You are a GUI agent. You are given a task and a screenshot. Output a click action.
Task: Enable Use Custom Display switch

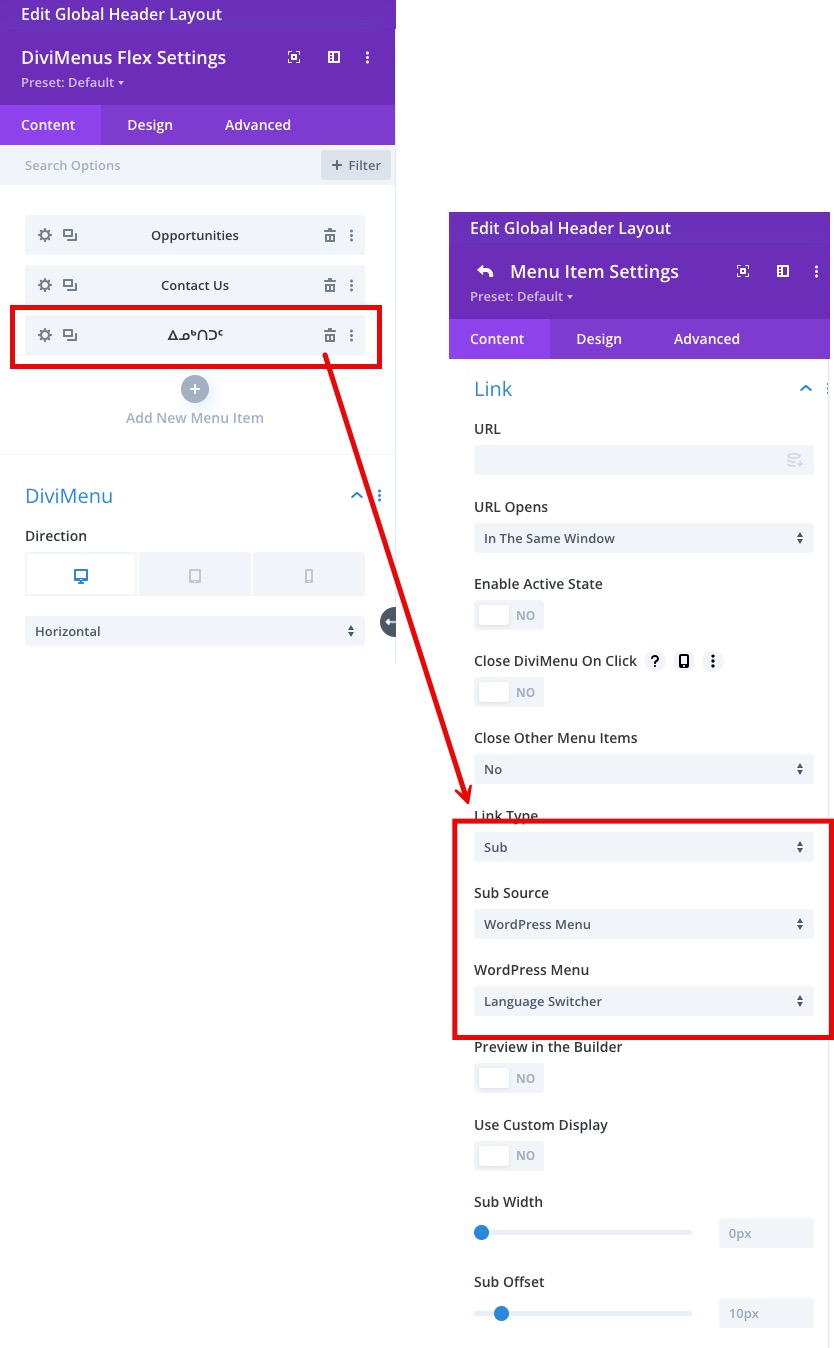pos(508,1155)
